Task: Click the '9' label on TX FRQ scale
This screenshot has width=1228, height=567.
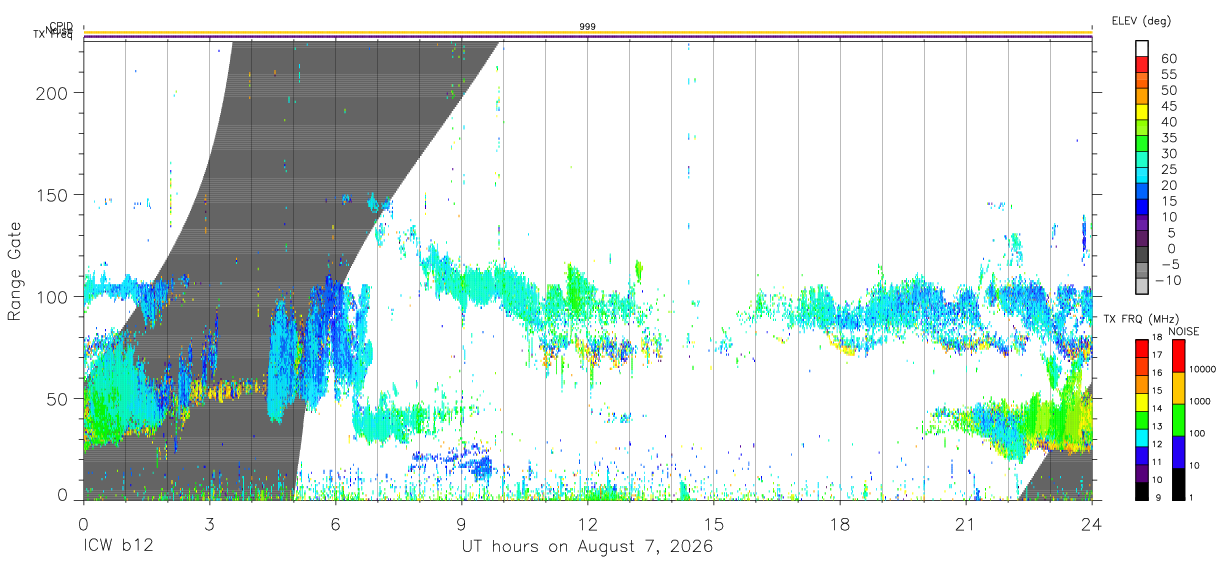Action: pyautogui.click(x=1160, y=498)
